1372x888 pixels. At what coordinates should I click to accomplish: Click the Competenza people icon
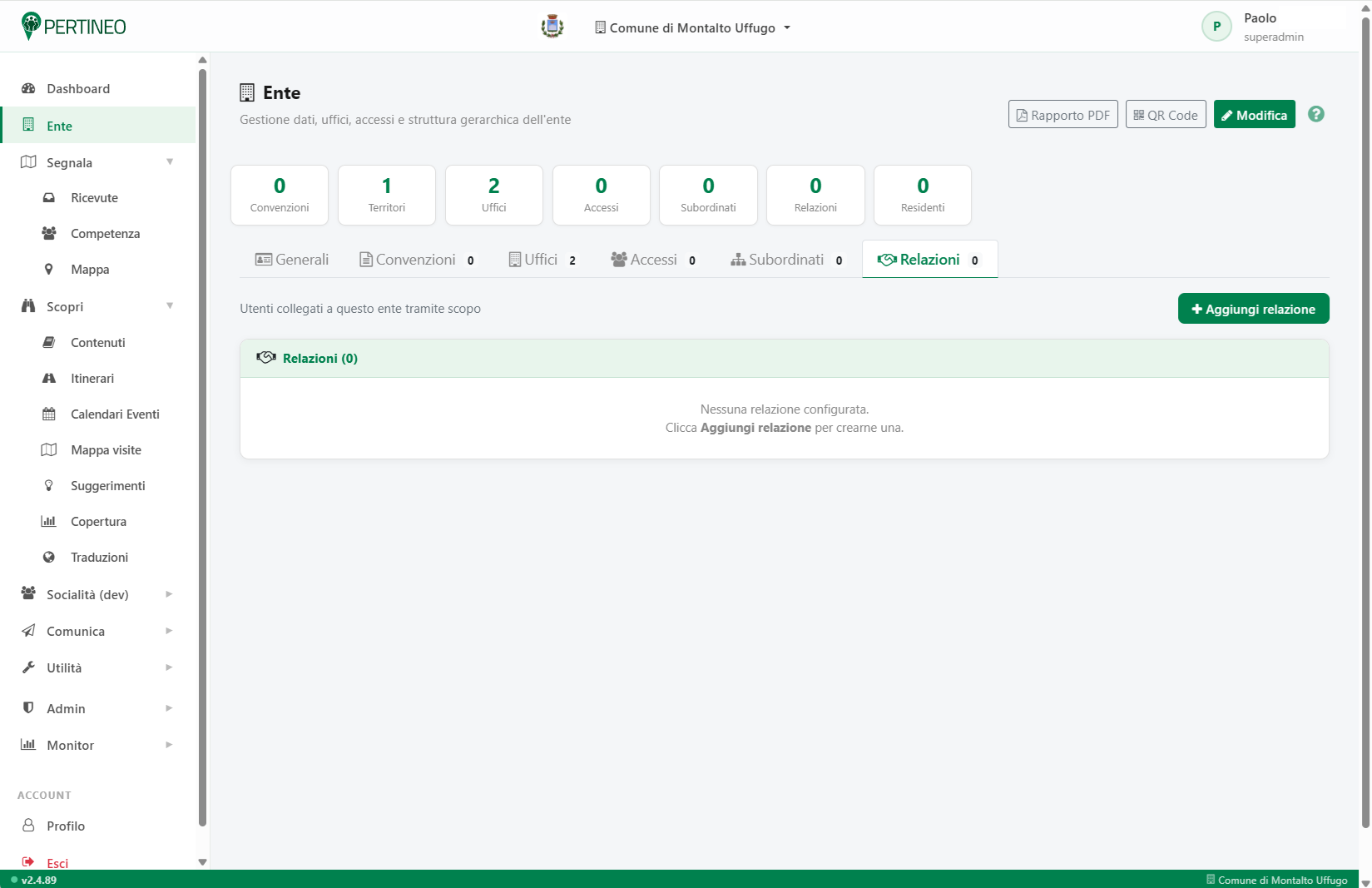49,233
